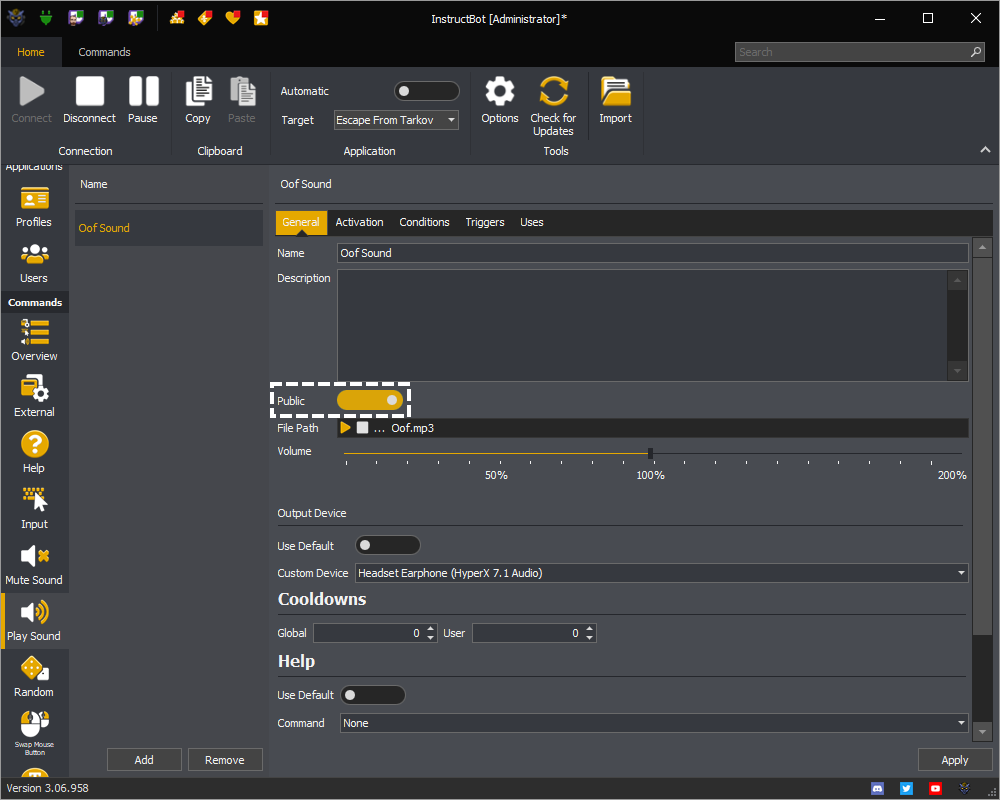Viewport: 1000px width, 800px height.
Task: Click the Volume slider handle
Action: coord(651,454)
